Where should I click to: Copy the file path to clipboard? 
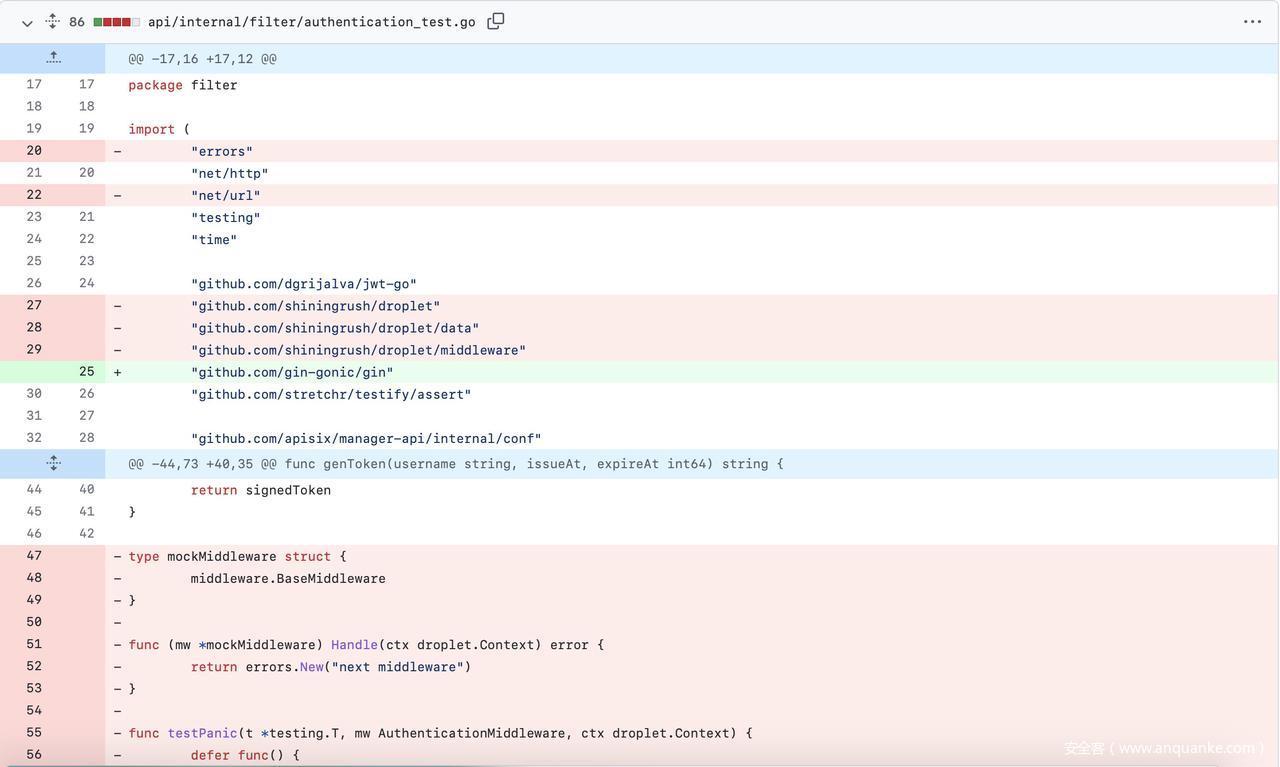click(495, 21)
